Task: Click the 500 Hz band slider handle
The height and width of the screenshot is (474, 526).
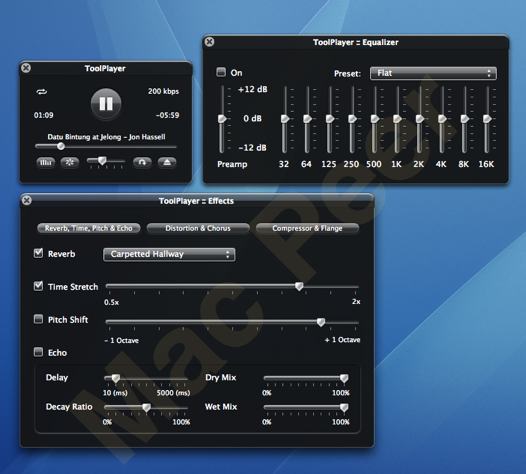Action: [375, 119]
